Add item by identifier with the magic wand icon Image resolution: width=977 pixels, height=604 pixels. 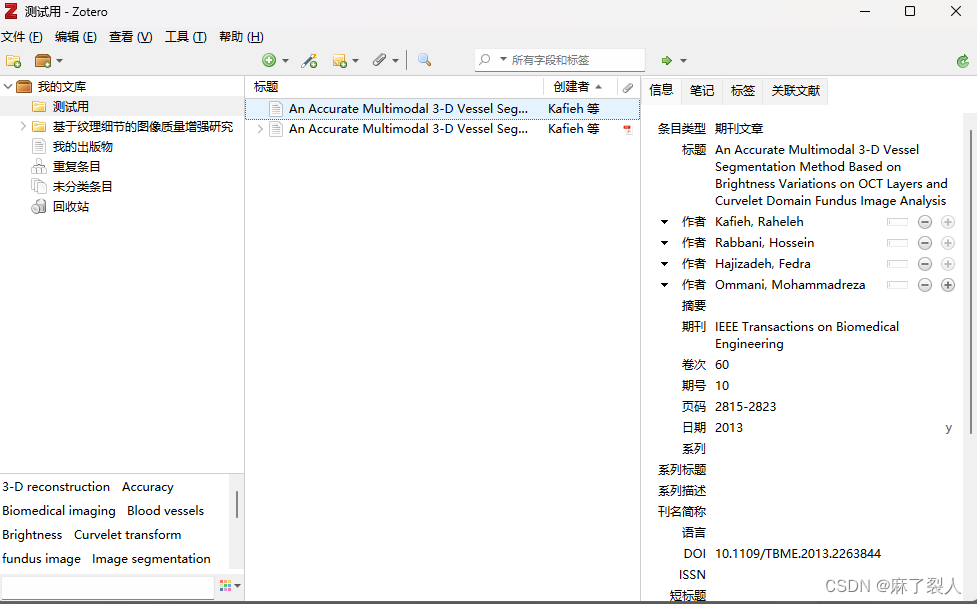coord(309,60)
